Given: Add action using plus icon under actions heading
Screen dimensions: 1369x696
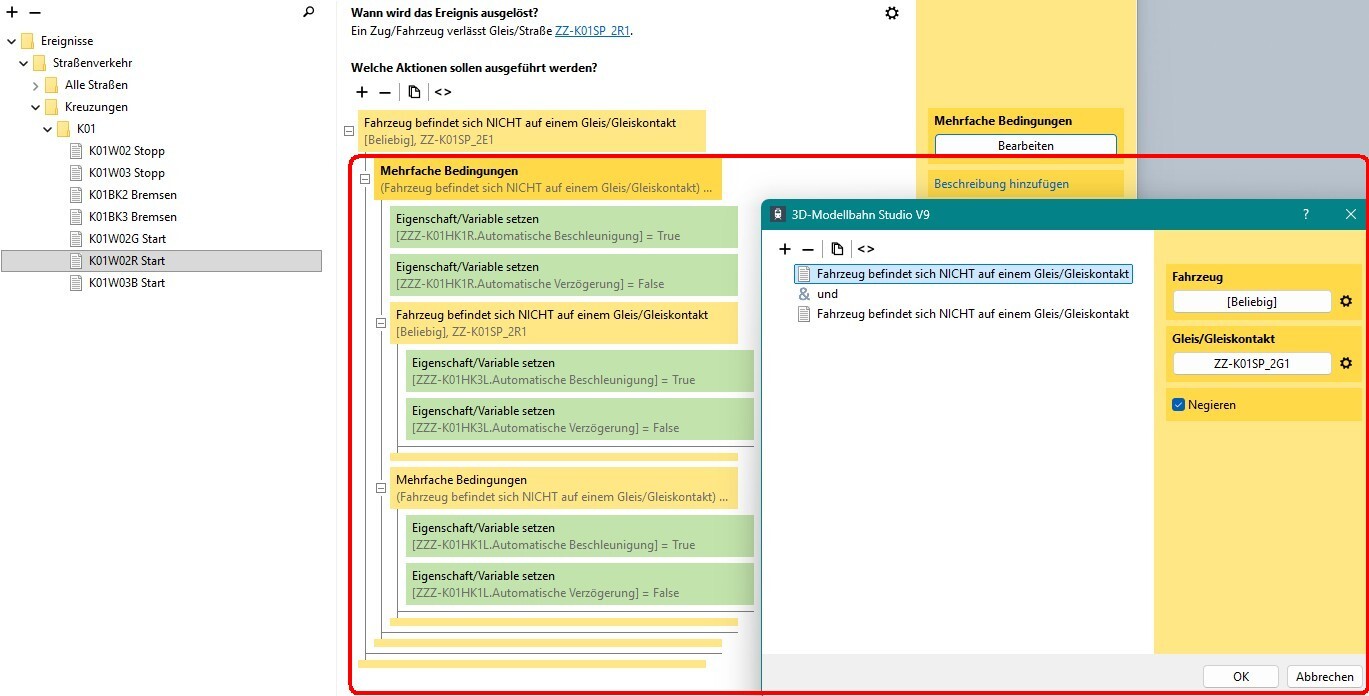Looking at the screenshot, I should pyautogui.click(x=362, y=92).
